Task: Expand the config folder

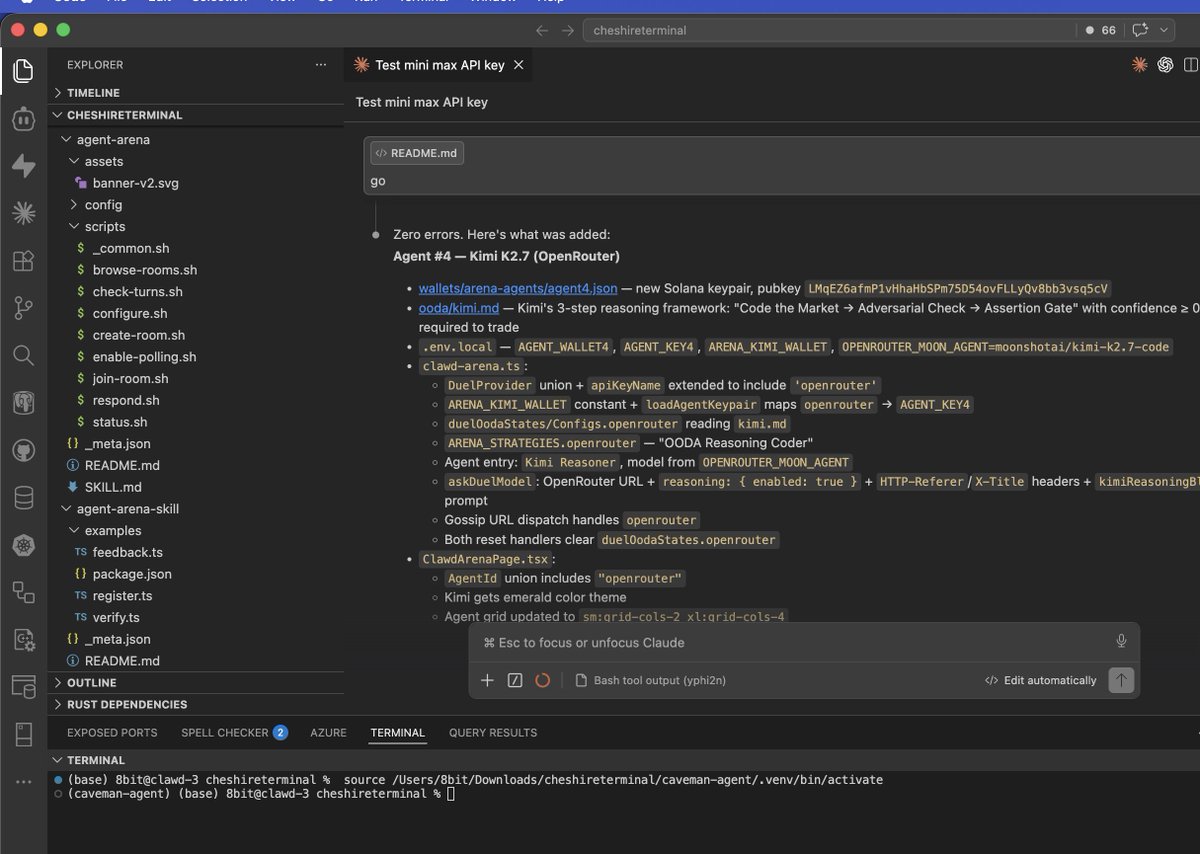Action: (x=196, y=205)
